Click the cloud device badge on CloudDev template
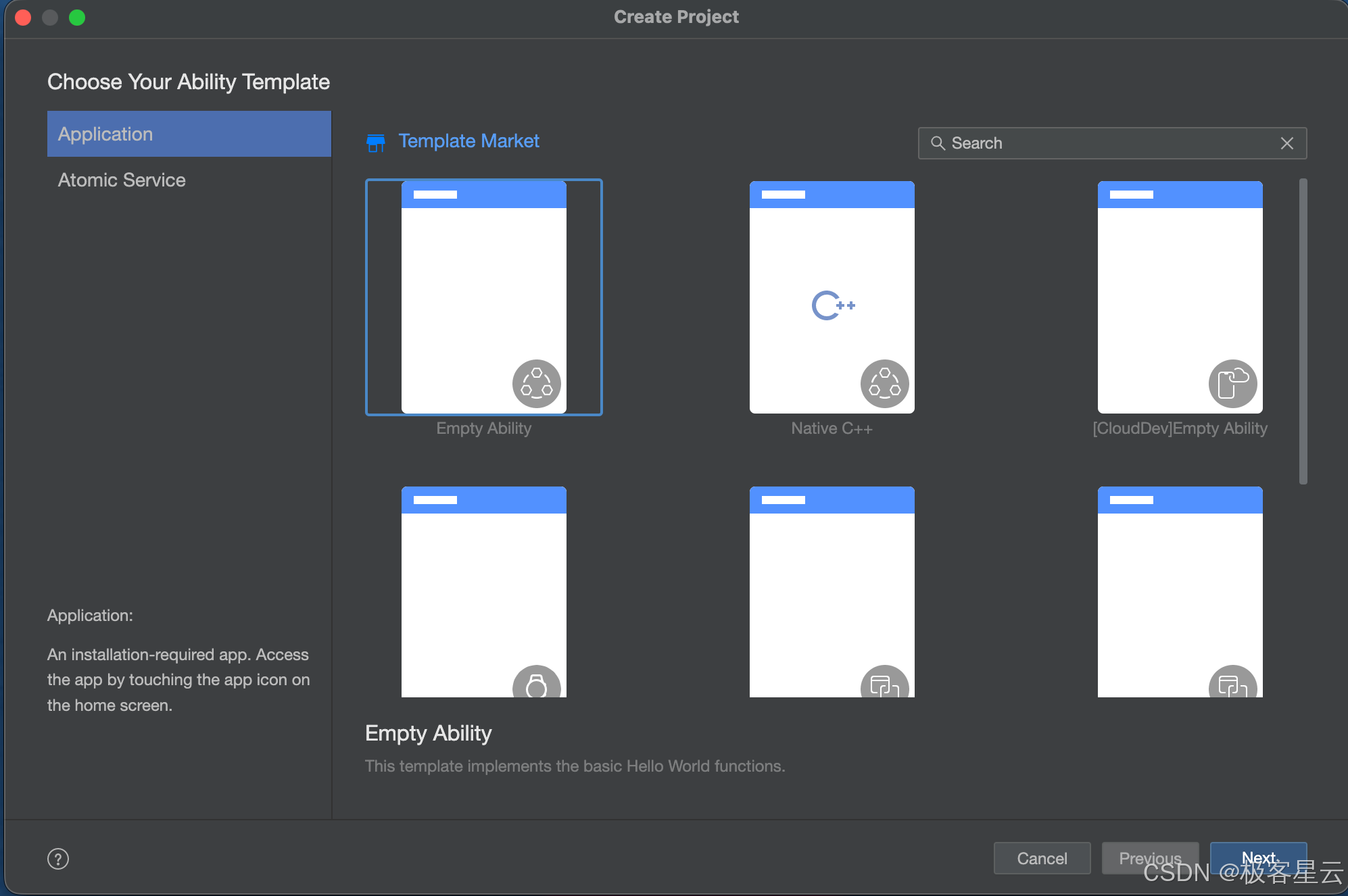The height and width of the screenshot is (896, 1348). click(x=1233, y=384)
